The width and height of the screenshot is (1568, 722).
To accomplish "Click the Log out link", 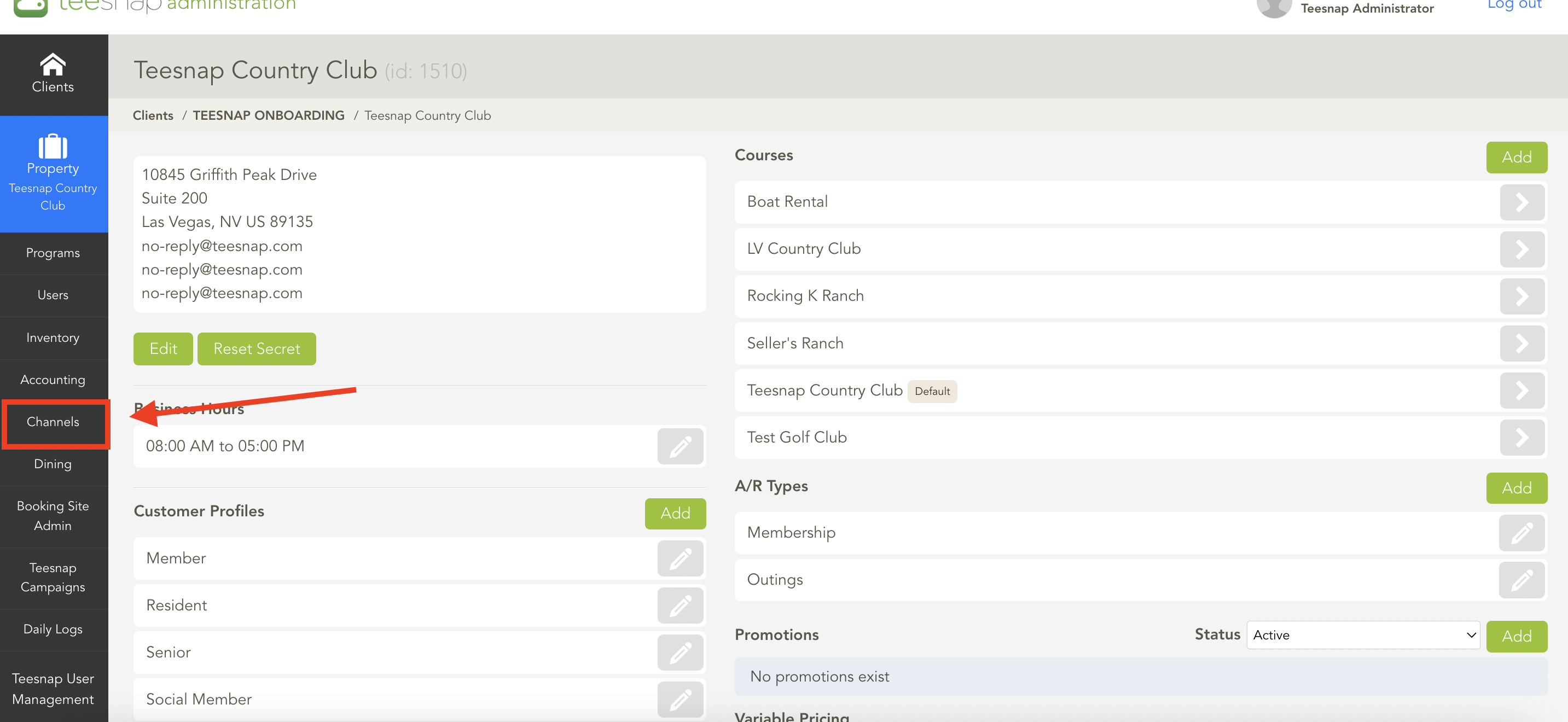I will 1514,5.
